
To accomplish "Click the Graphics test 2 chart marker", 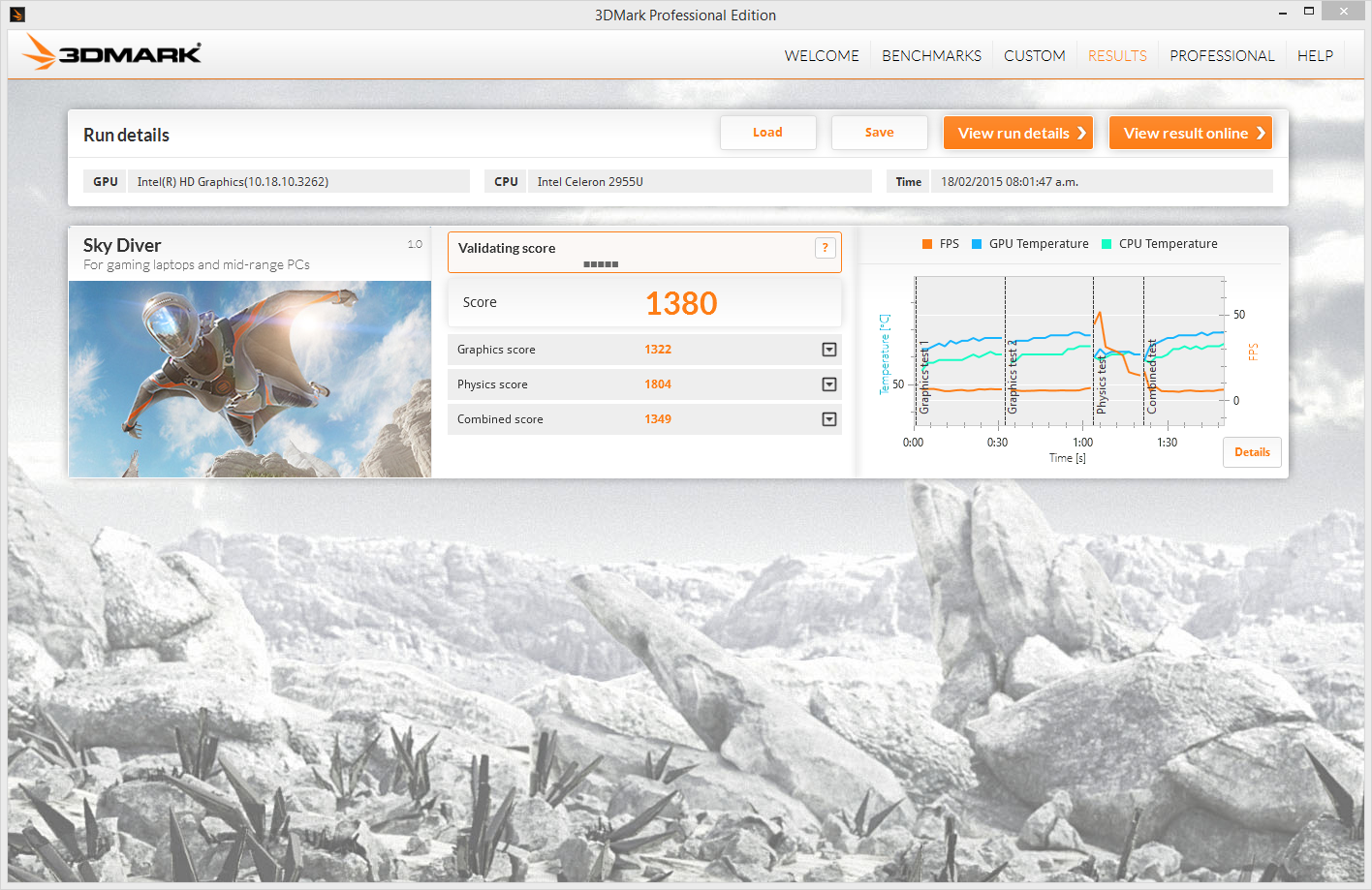I will [x=1013, y=378].
